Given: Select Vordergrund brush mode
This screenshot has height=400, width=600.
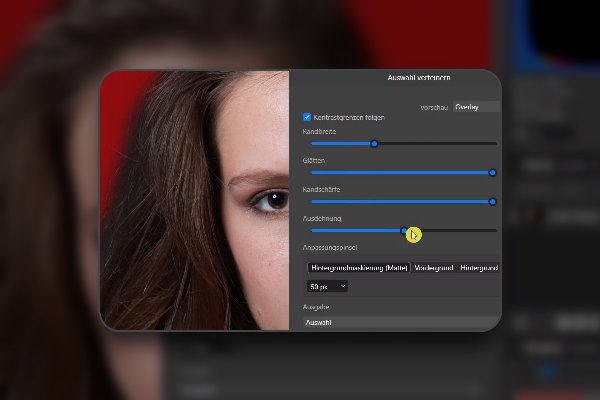Looking at the screenshot, I should pyautogui.click(x=434, y=268).
